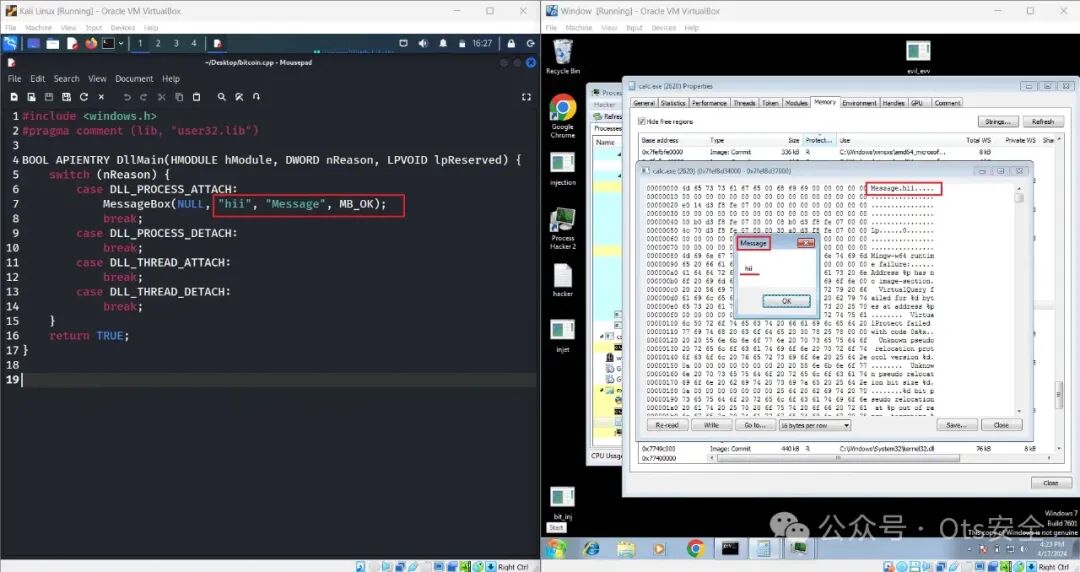Click the Strings... button

click(x=997, y=121)
